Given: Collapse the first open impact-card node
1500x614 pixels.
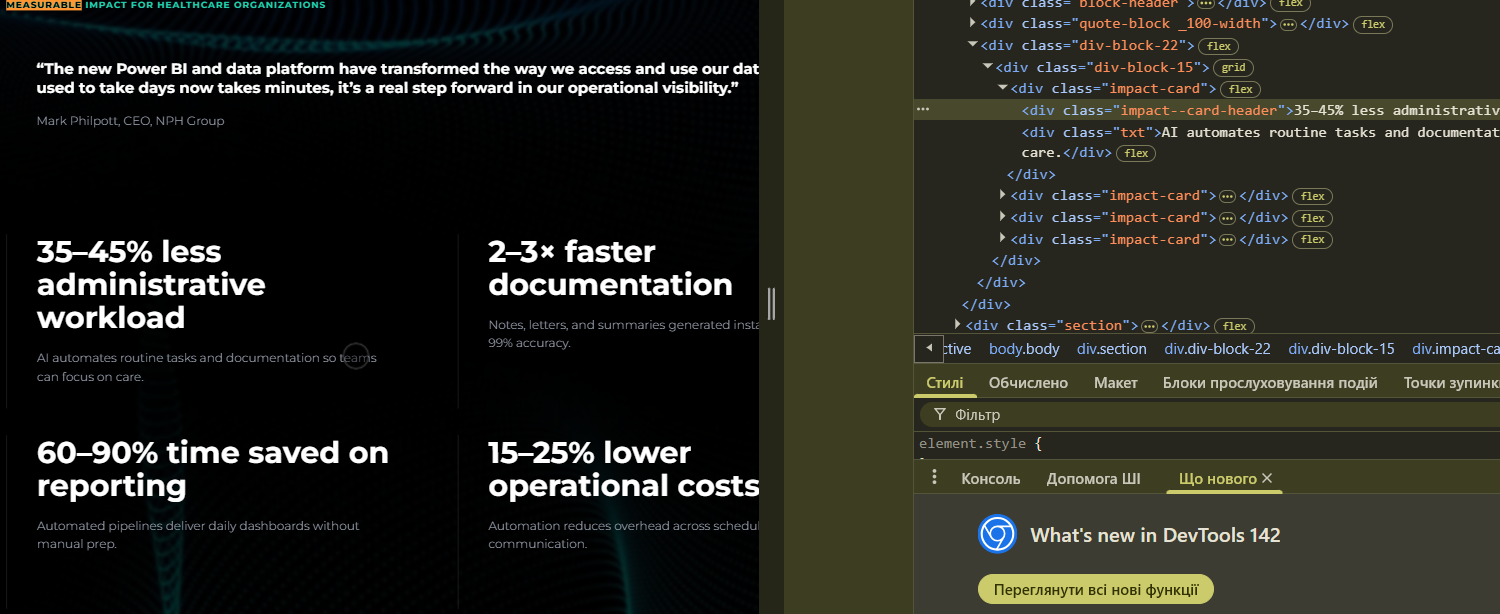Looking at the screenshot, I should [x=1003, y=89].
